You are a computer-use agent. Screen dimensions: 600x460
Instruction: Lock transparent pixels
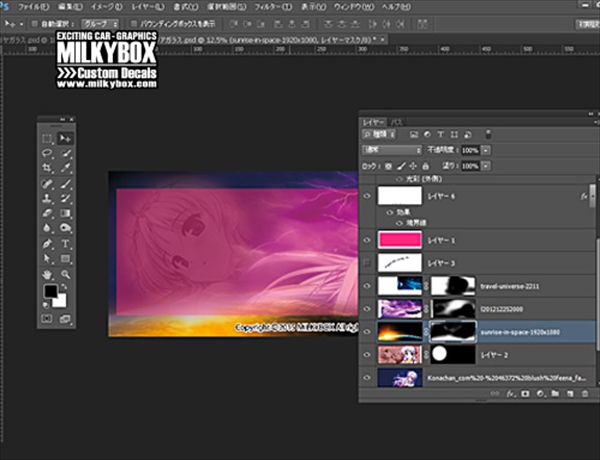[x=388, y=166]
